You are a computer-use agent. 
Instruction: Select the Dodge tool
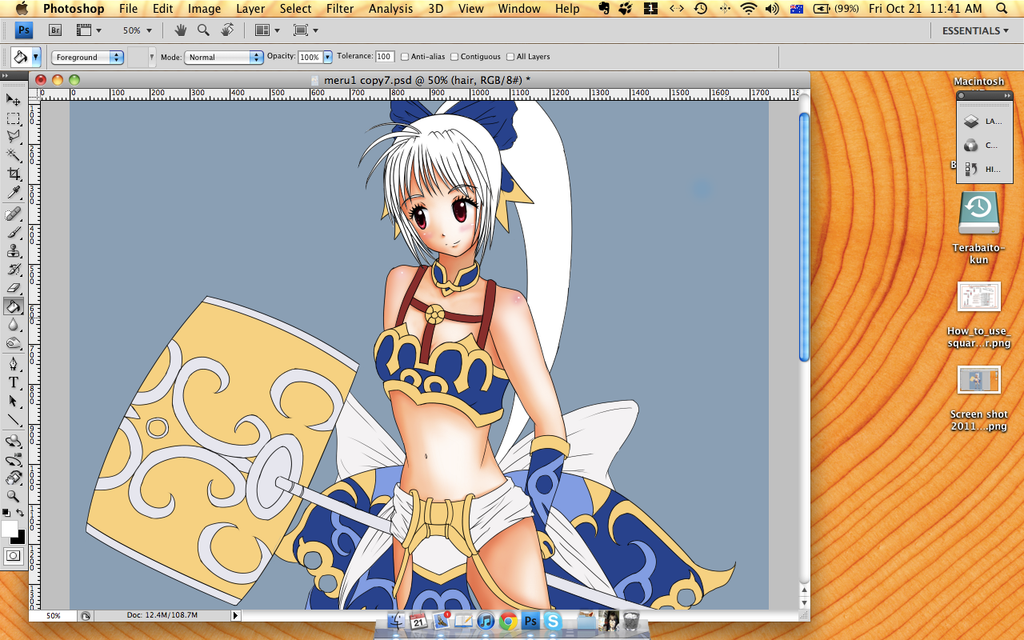(13, 343)
